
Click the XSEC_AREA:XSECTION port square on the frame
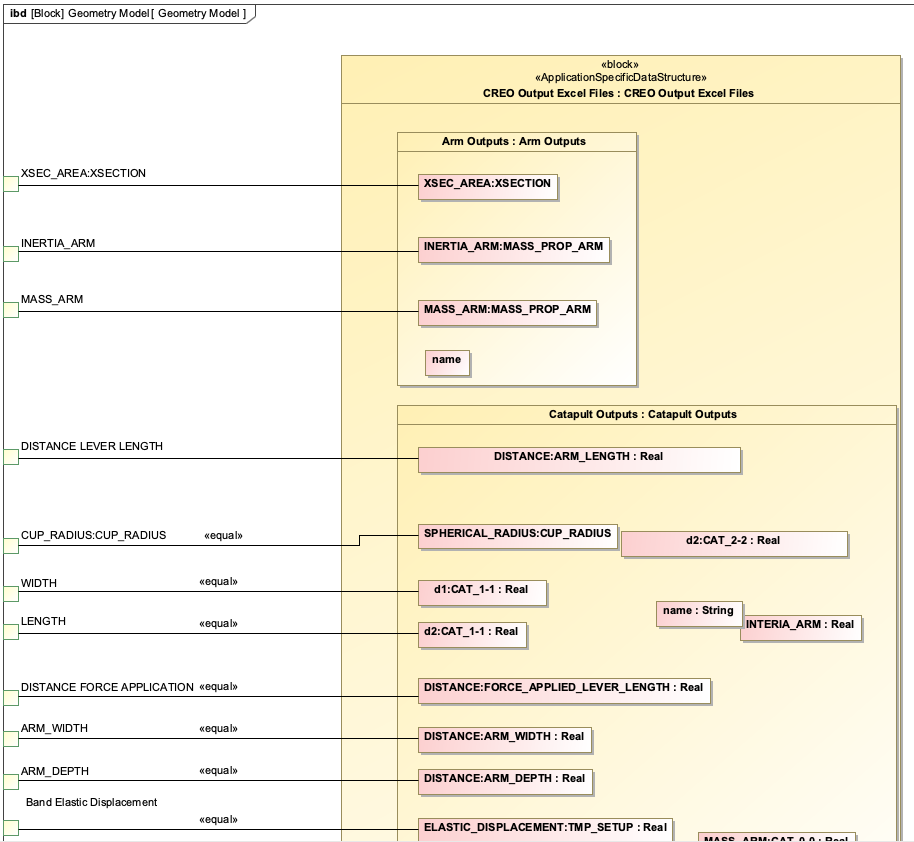(x=11, y=185)
